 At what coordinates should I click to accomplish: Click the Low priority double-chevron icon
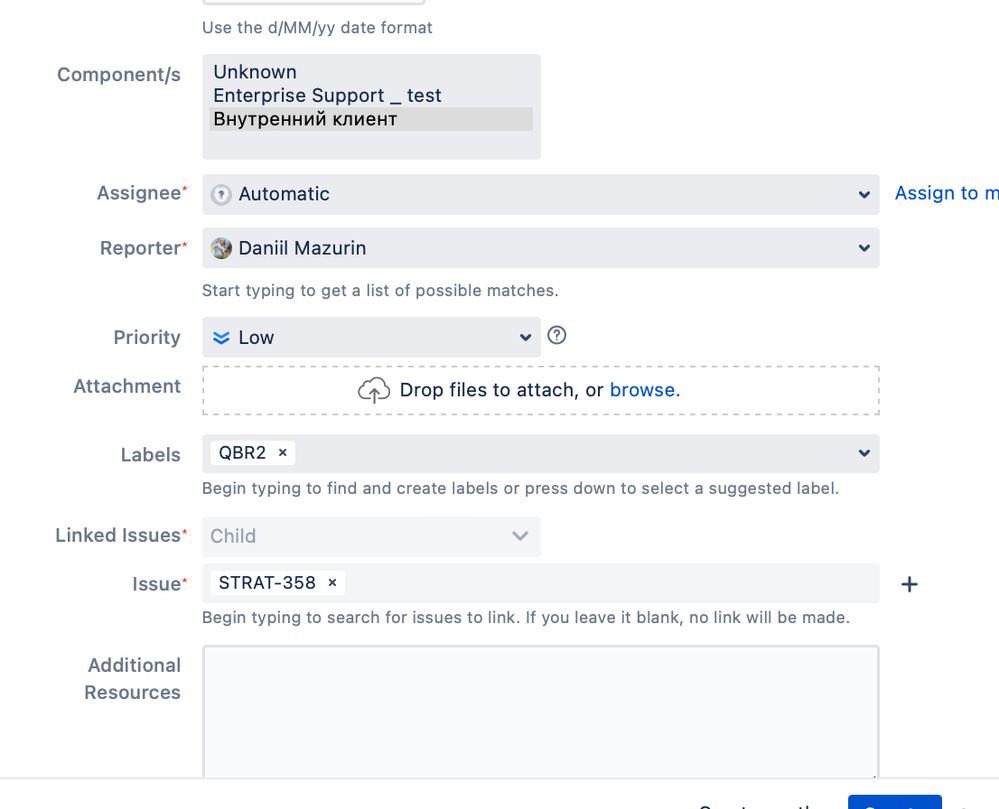coord(221,337)
